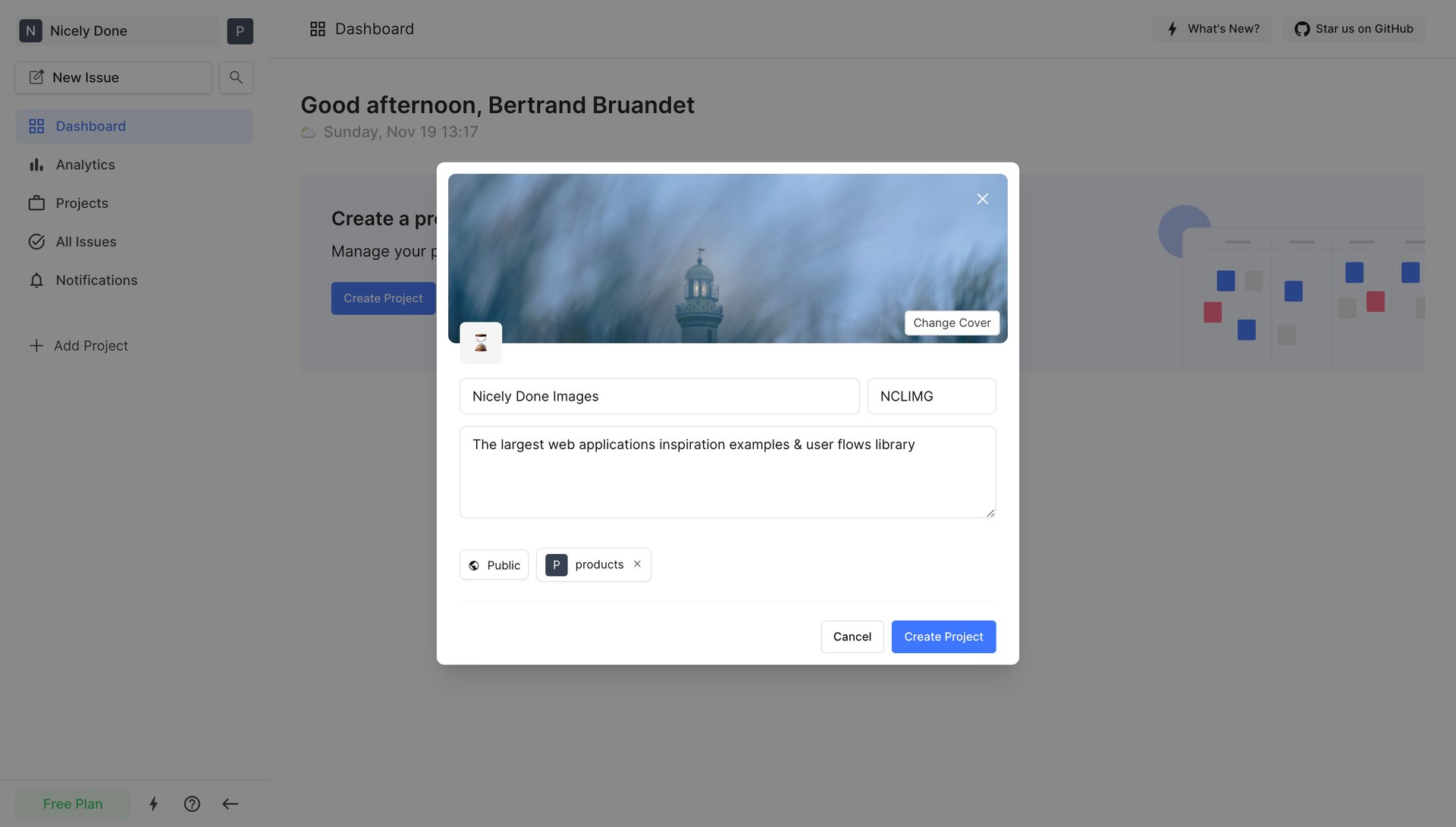Open search with magnifier icon

point(236,77)
